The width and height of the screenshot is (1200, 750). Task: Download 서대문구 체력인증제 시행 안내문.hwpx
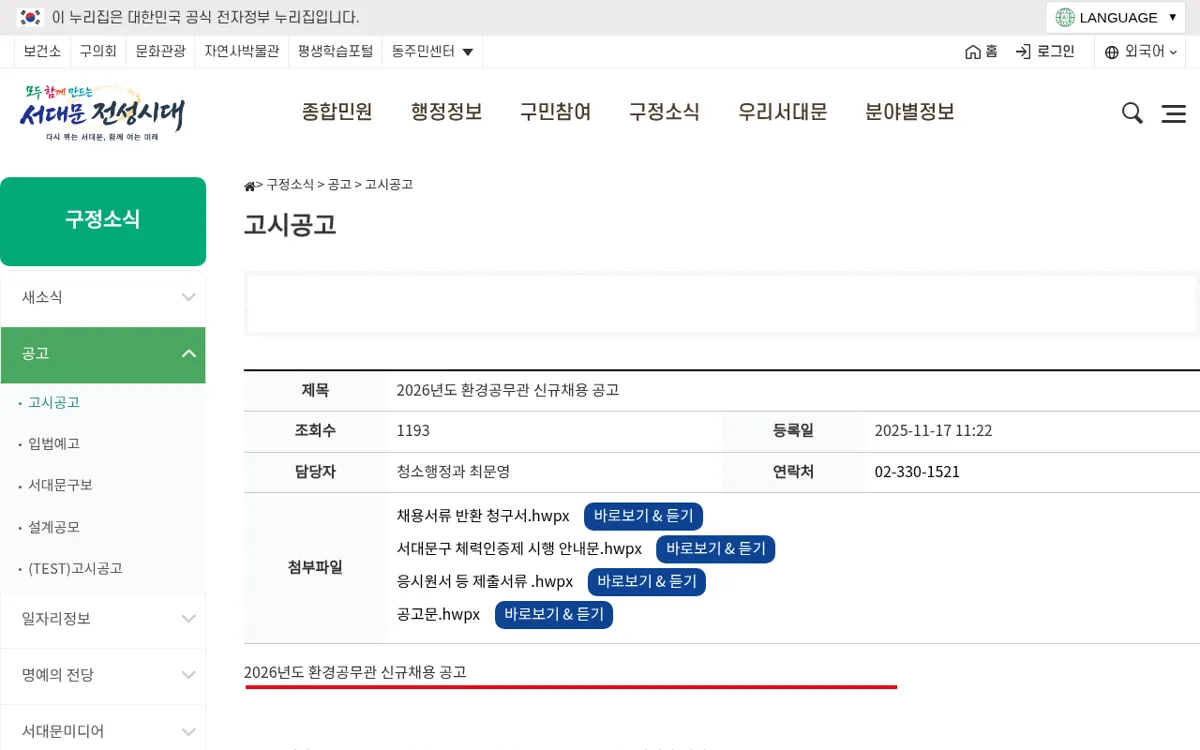coord(519,549)
